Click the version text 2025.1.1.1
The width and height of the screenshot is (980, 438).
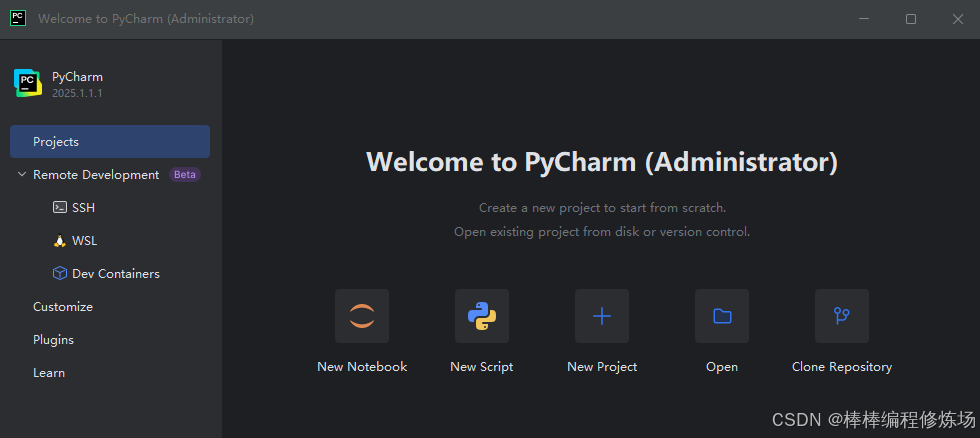tap(78, 94)
